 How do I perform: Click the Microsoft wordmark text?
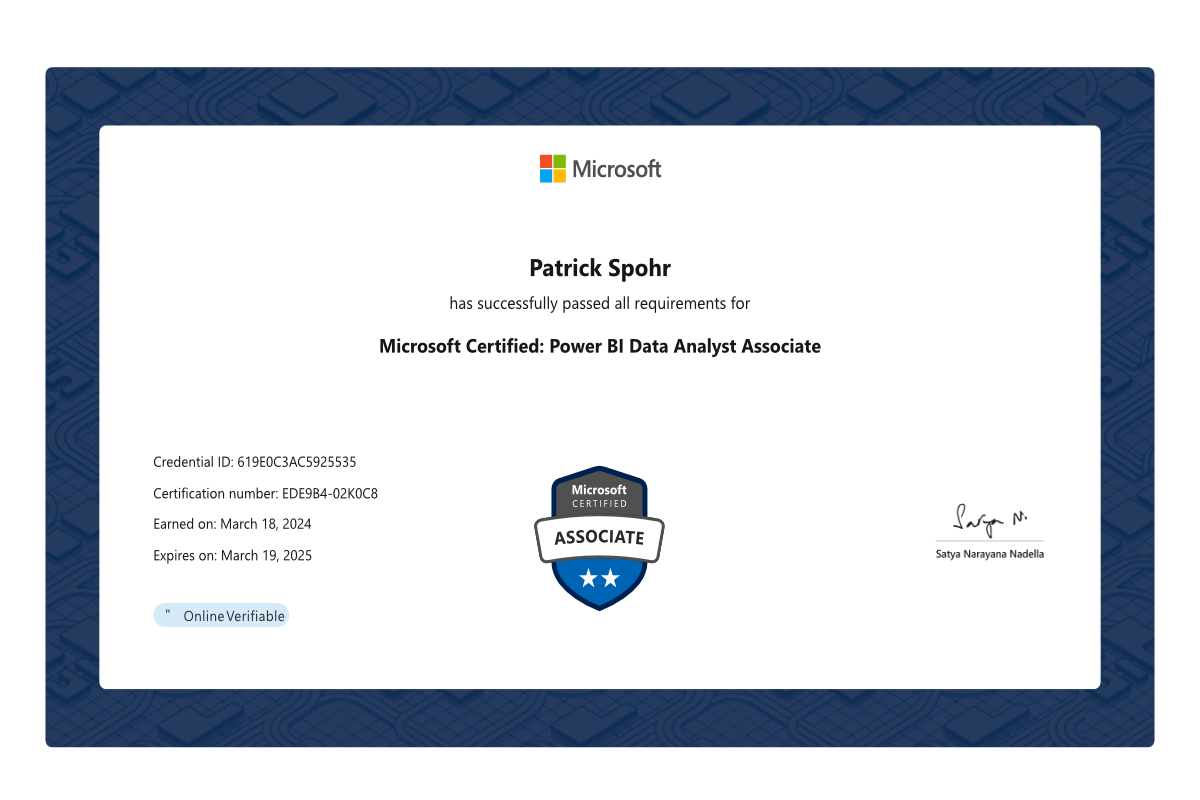click(x=616, y=169)
